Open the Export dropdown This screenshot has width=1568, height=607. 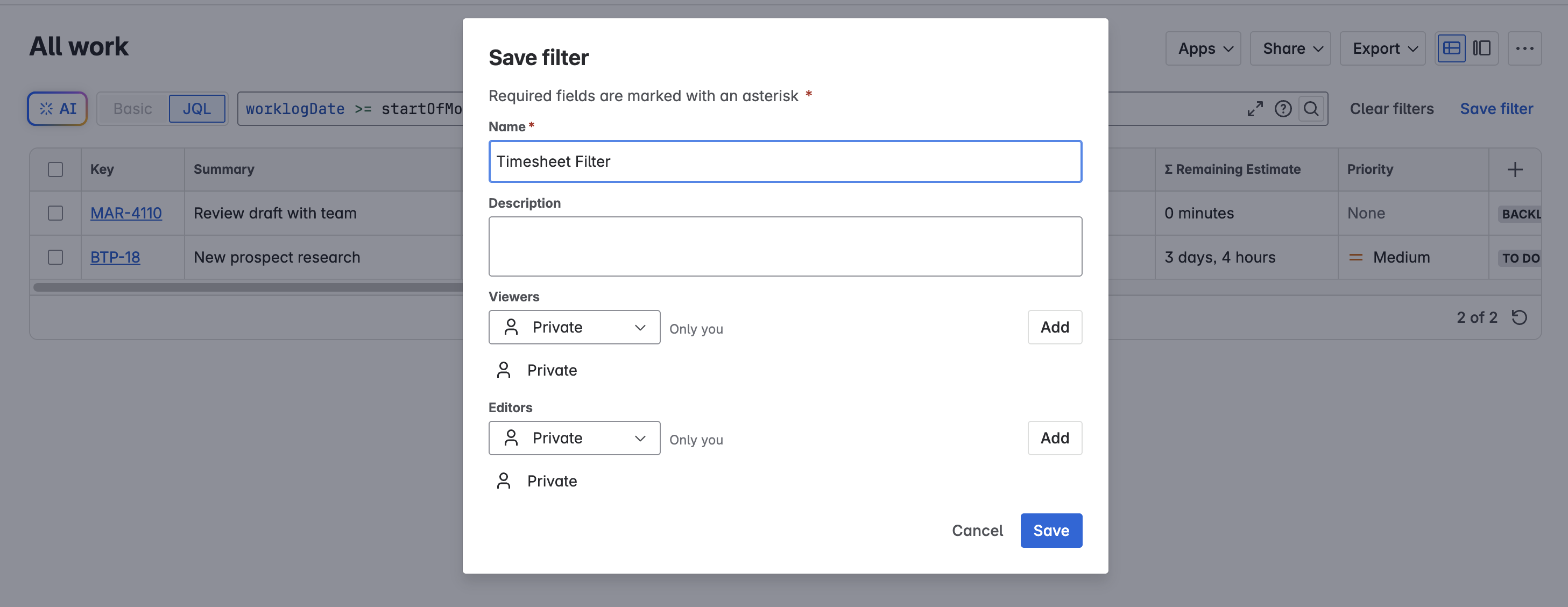tap(1382, 48)
